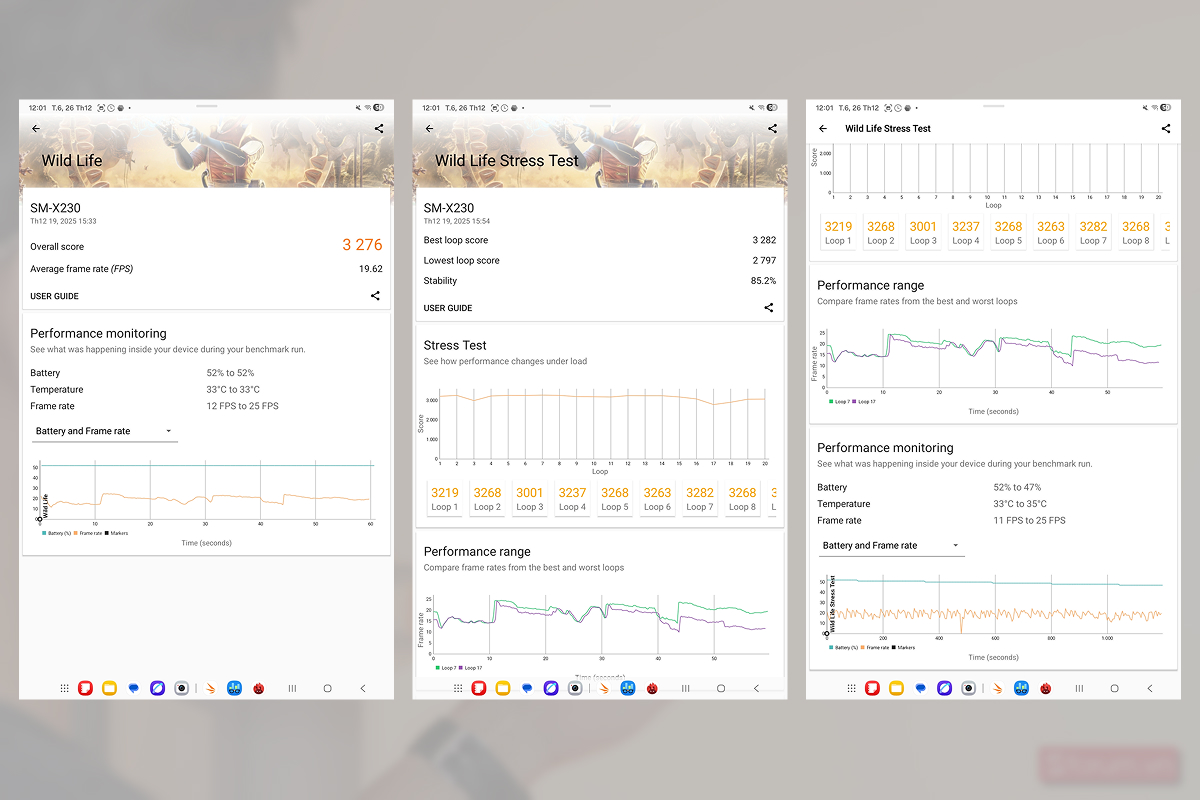Select Loop 5 card on middle screen
1200x800 pixels.
pyautogui.click(x=615, y=499)
